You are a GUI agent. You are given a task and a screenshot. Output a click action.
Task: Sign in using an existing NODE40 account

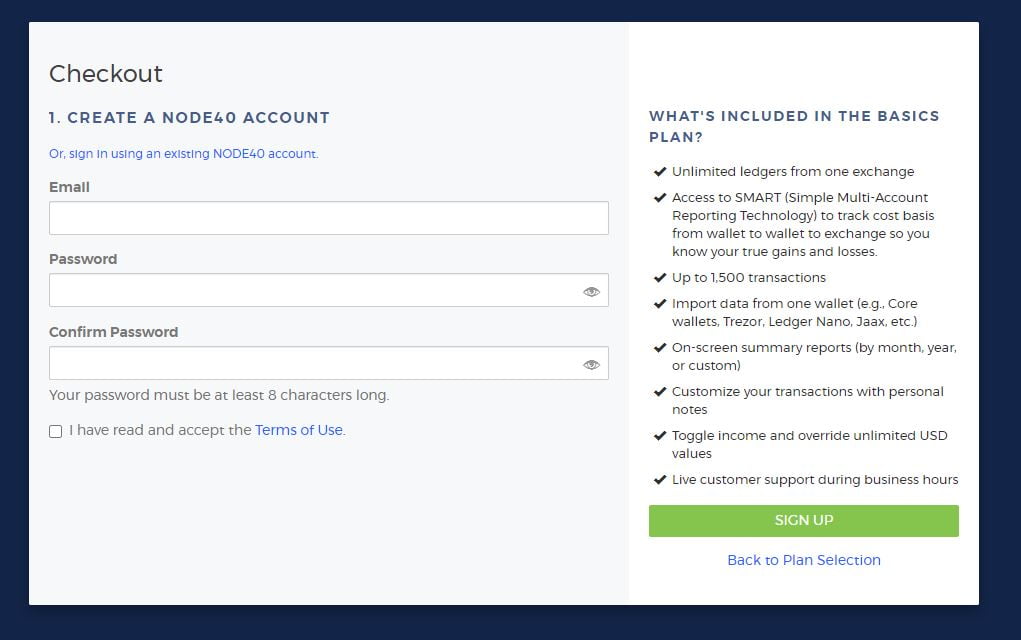[x=184, y=154]
